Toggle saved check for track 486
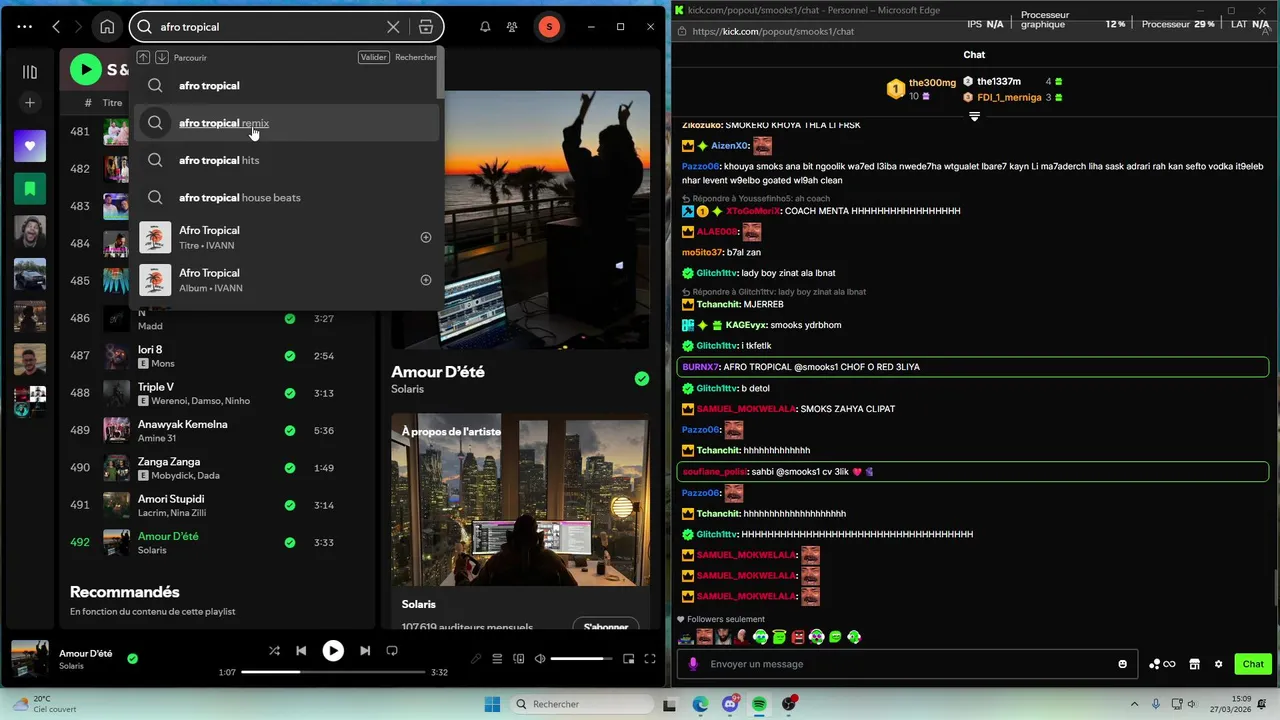 pyautogui.click(x=290, y=319)
